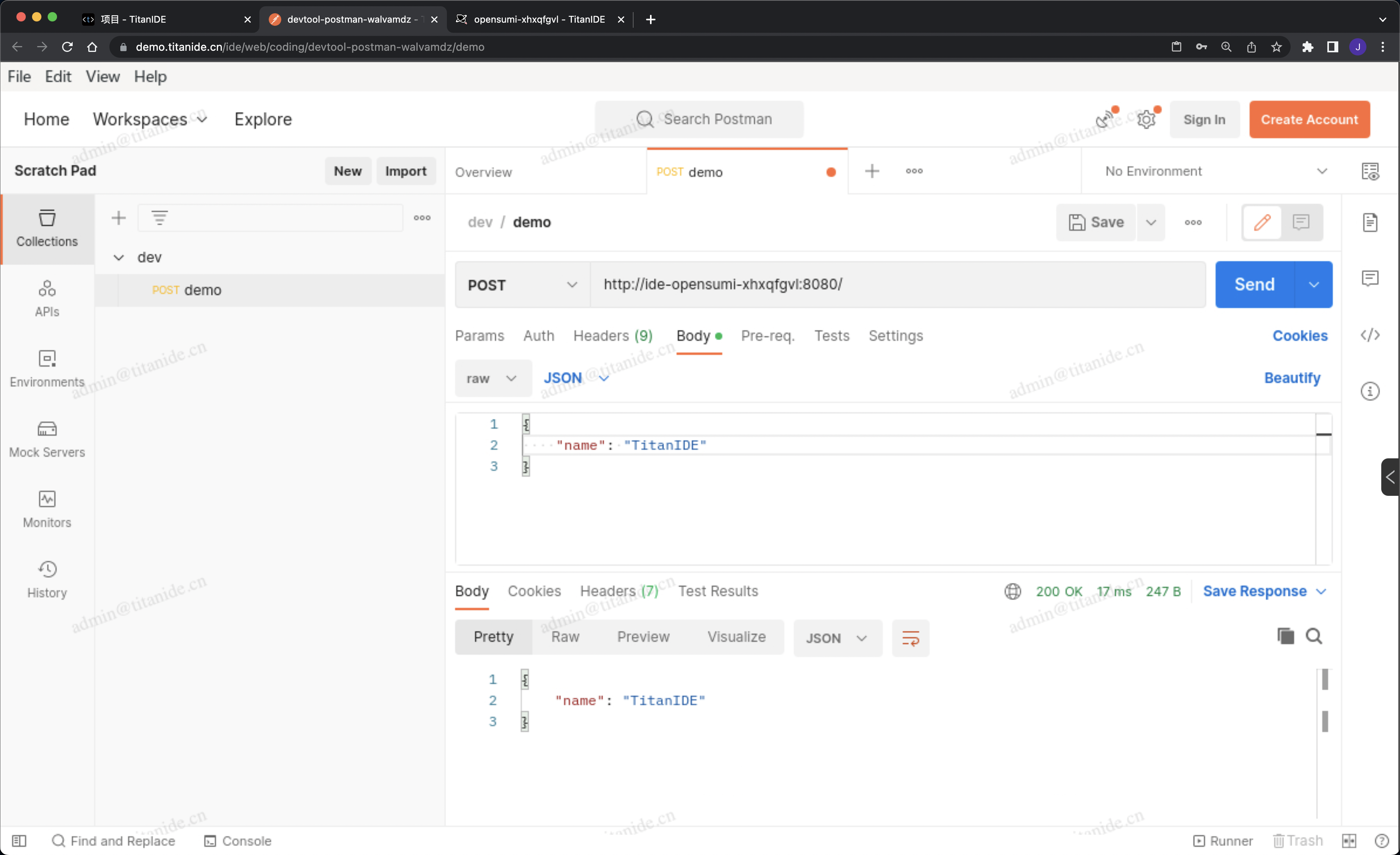Viewport: 1400px width, 855px height.
Task: Select the Raw response view
Action: (x=565, y=637)
